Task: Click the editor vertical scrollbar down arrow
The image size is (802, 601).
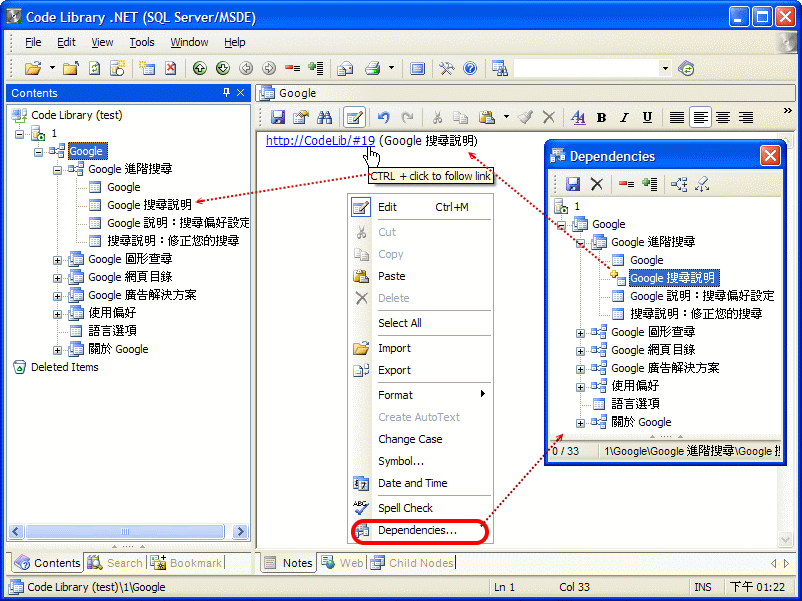Action: [x=786, y=539]
